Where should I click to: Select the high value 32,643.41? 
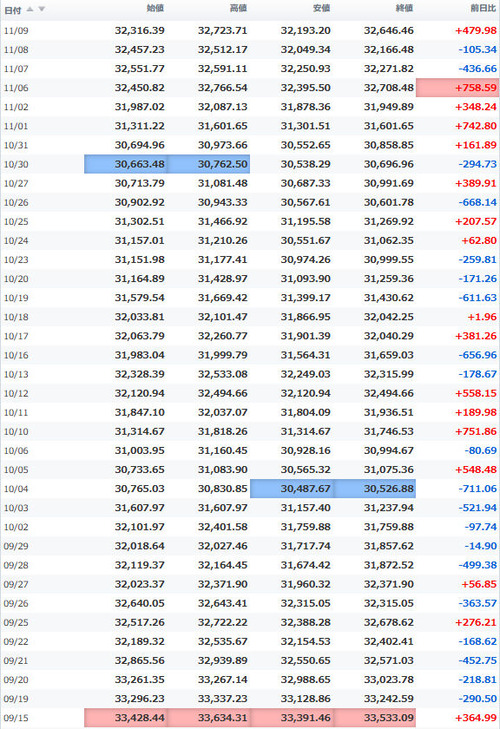point(222,603)
